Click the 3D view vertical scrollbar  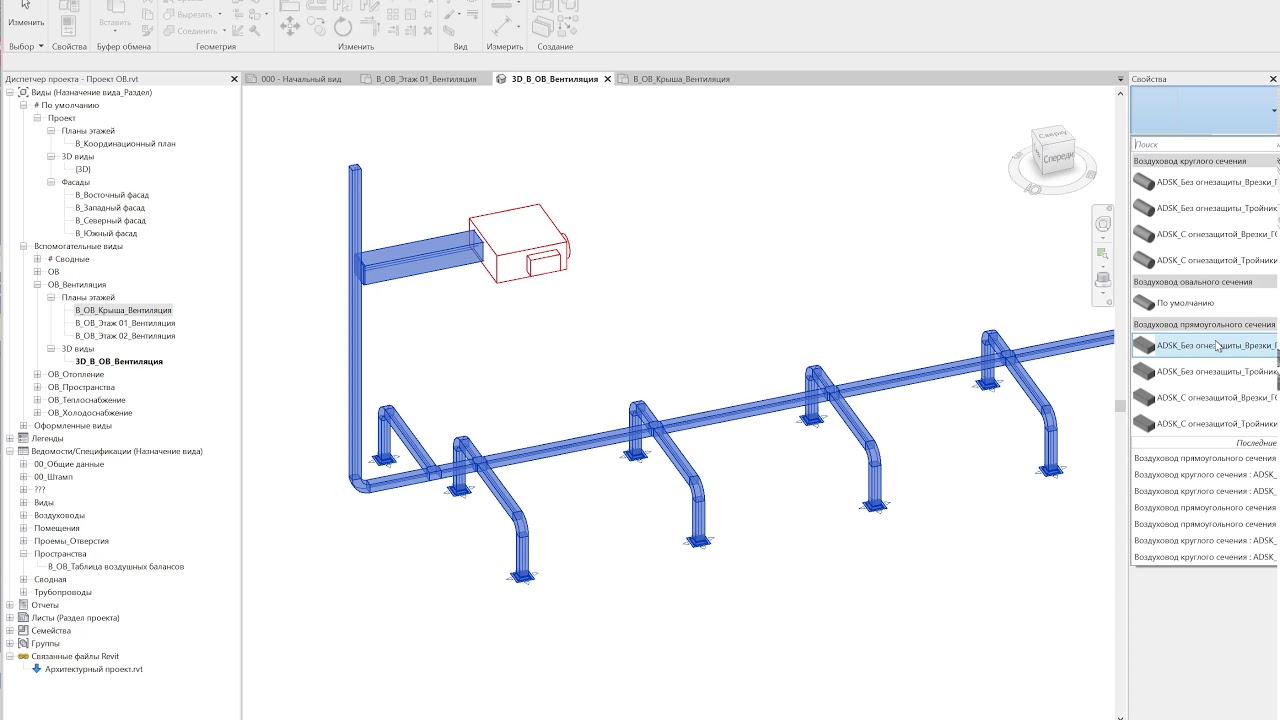pyautogui.click(x=1120, y=404)
